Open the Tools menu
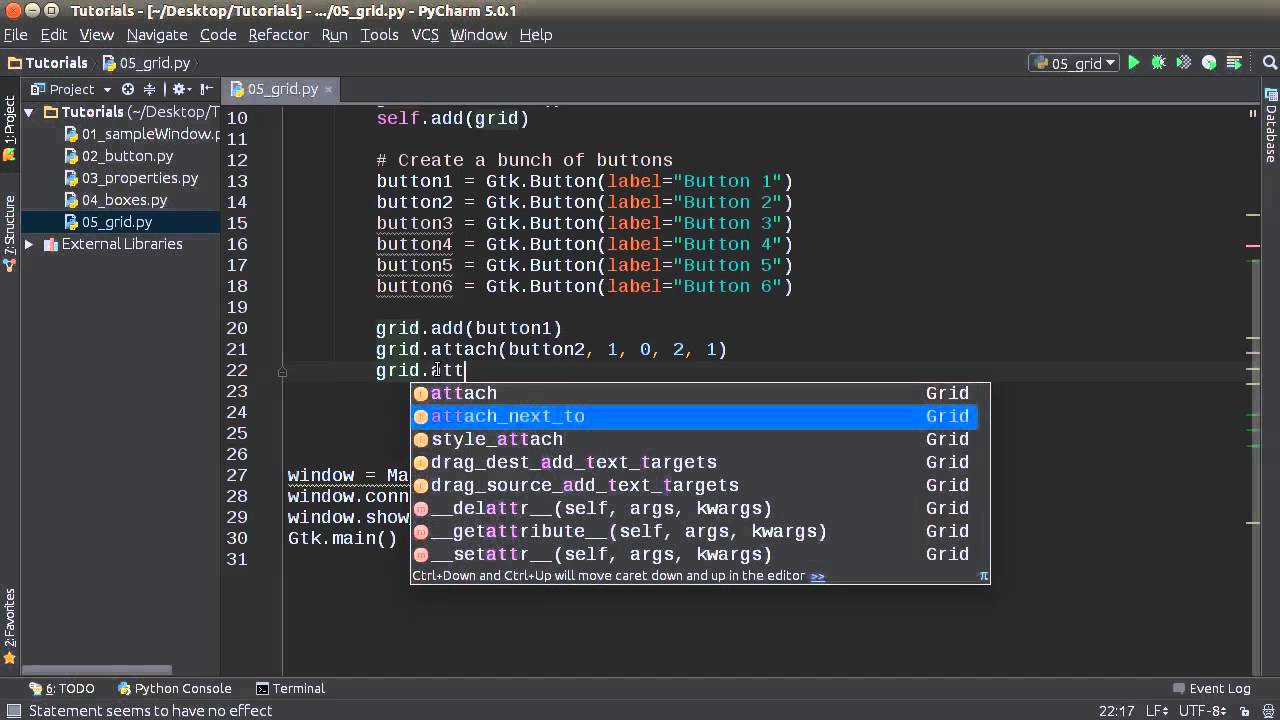 pyautogui.click(x=380, y=34)
